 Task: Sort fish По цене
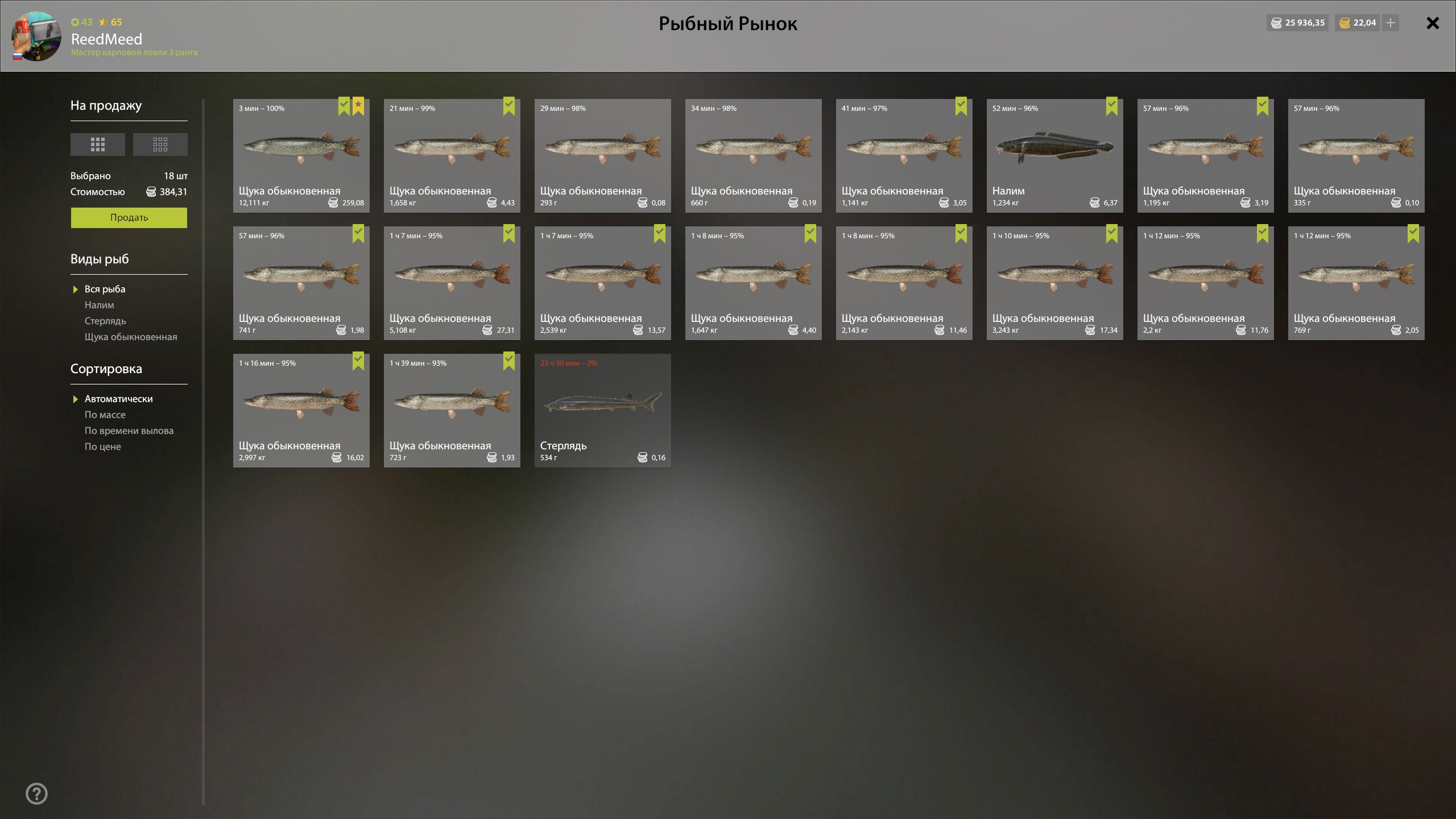tap(103, 446)
